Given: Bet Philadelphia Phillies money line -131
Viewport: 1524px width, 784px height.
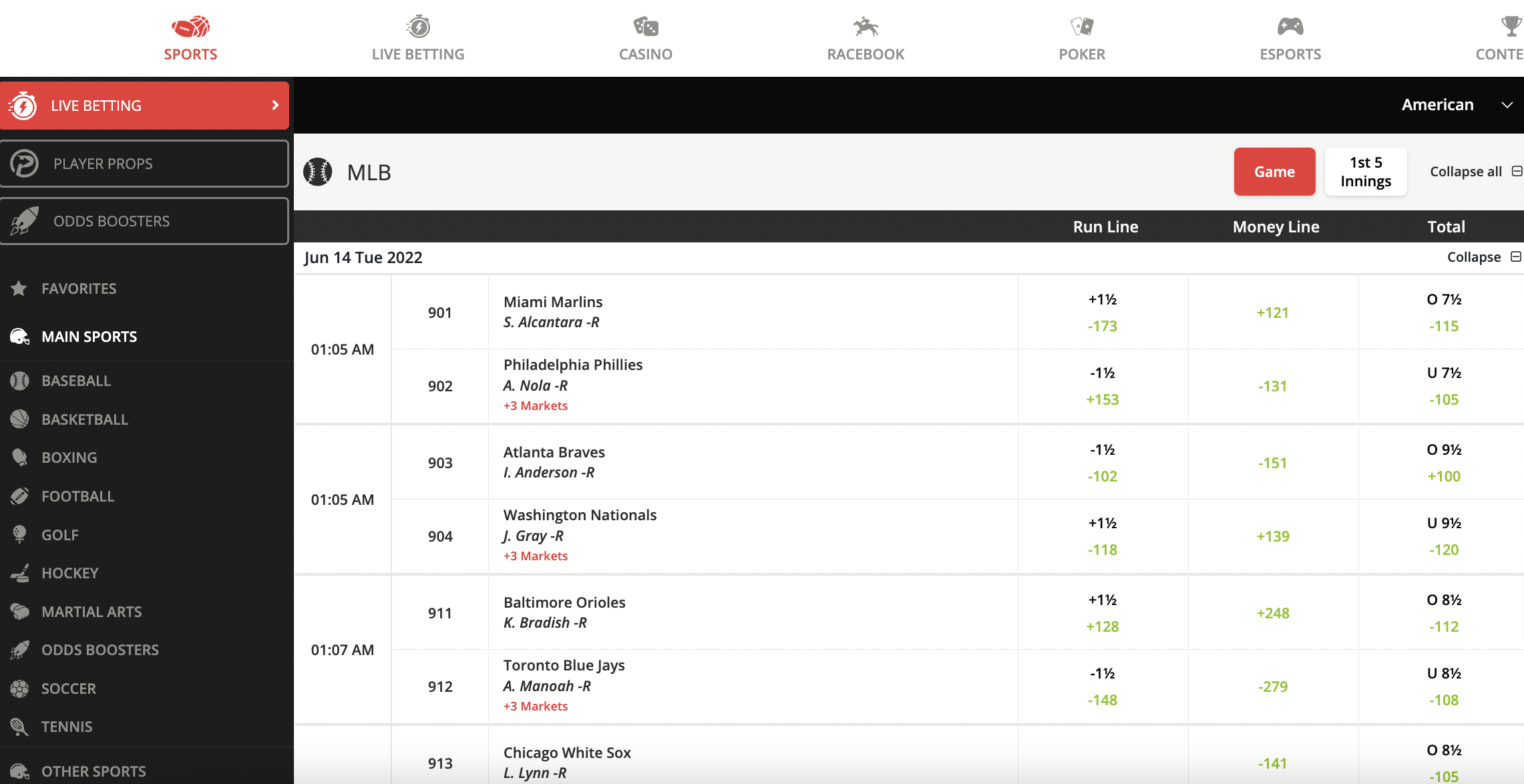Looking at the screenshot, I should [1273, 386].
